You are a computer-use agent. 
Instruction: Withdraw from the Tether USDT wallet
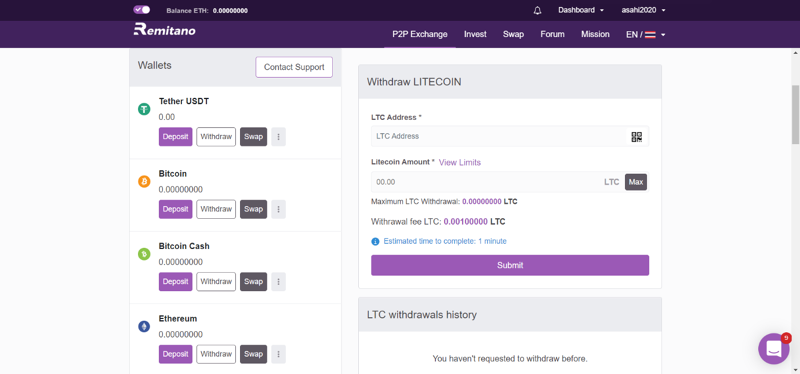216,137
